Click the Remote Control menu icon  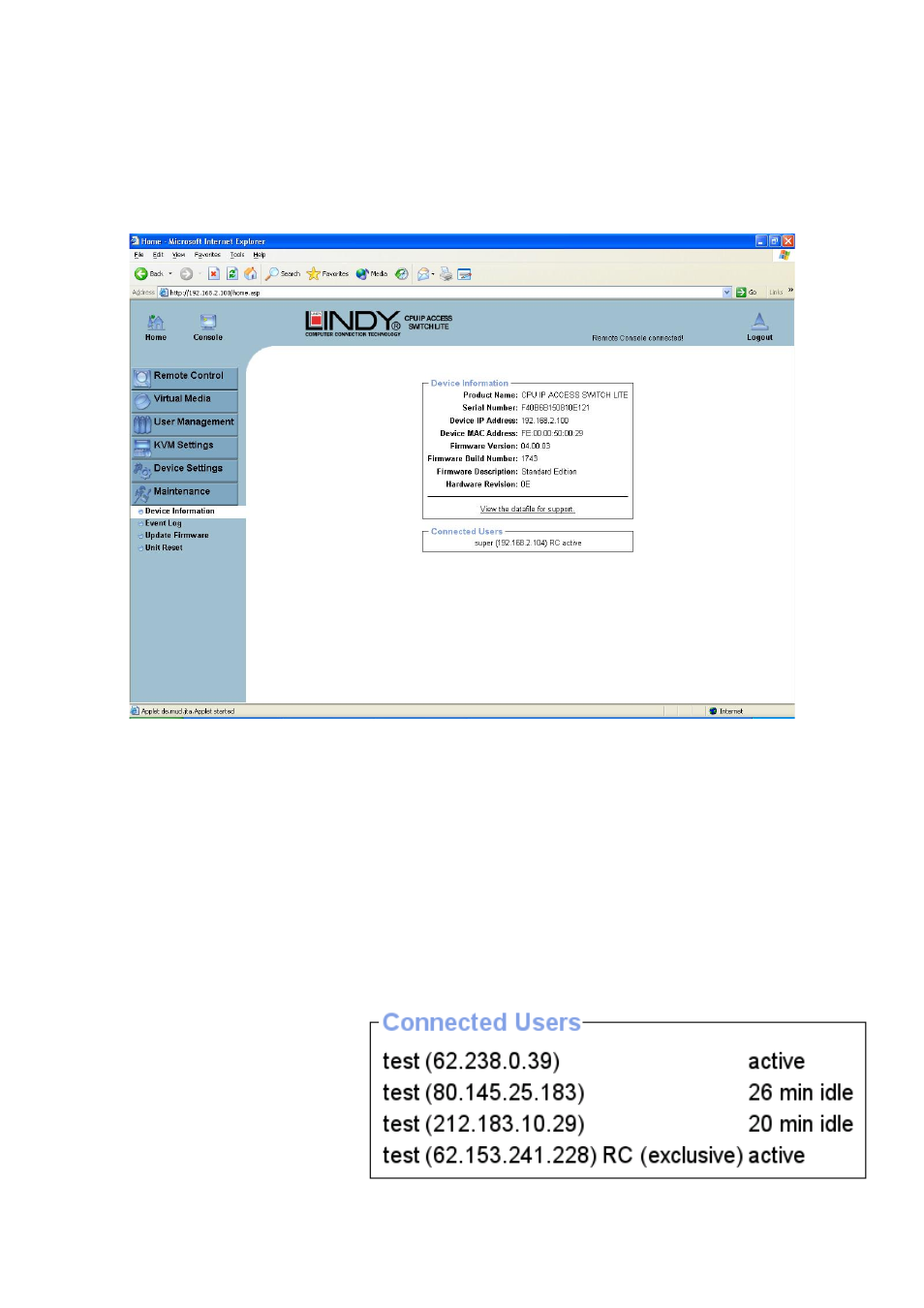click(x=141, y=377)
